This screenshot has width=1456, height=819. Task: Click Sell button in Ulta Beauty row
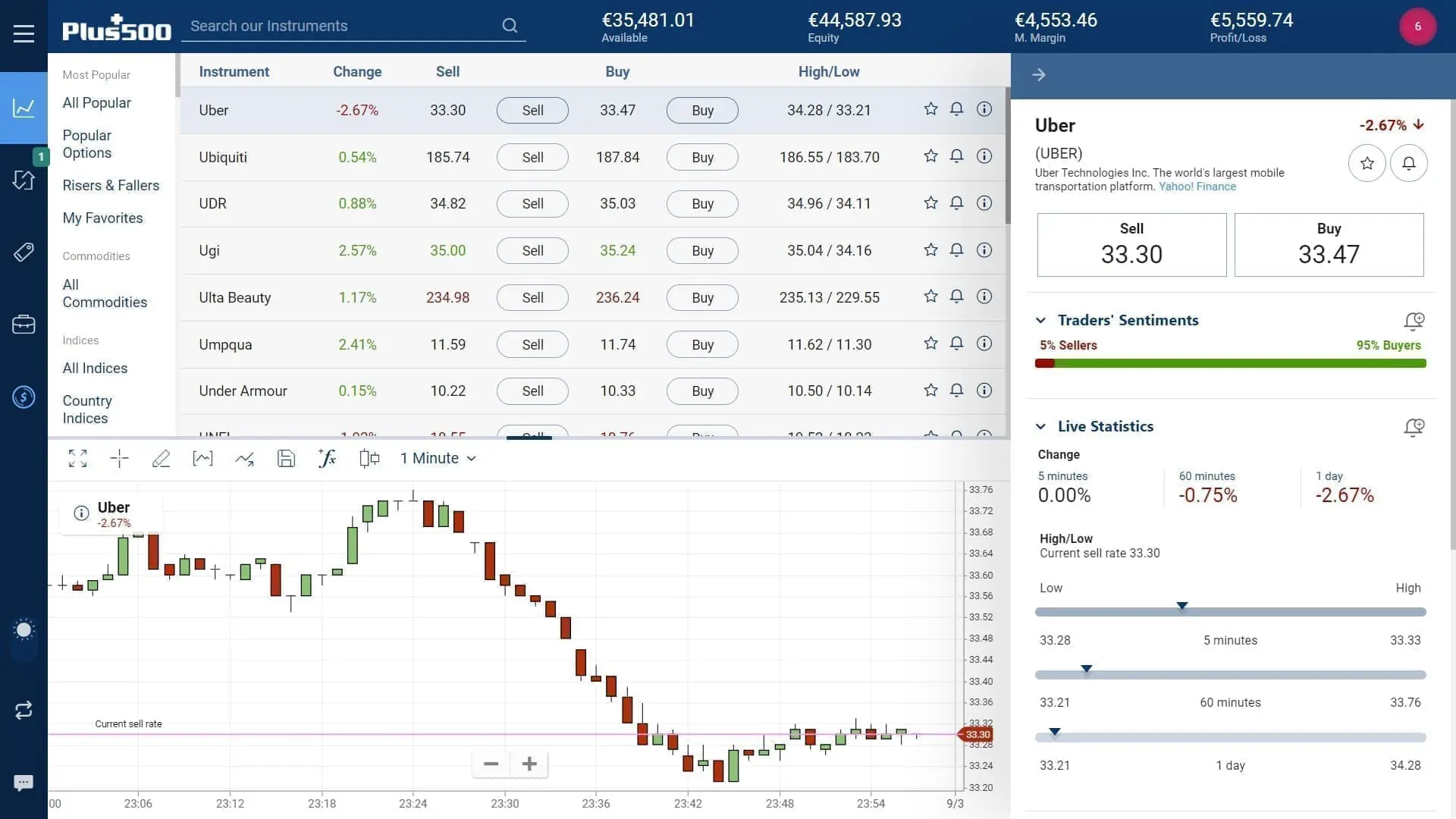tap(532, 298)
